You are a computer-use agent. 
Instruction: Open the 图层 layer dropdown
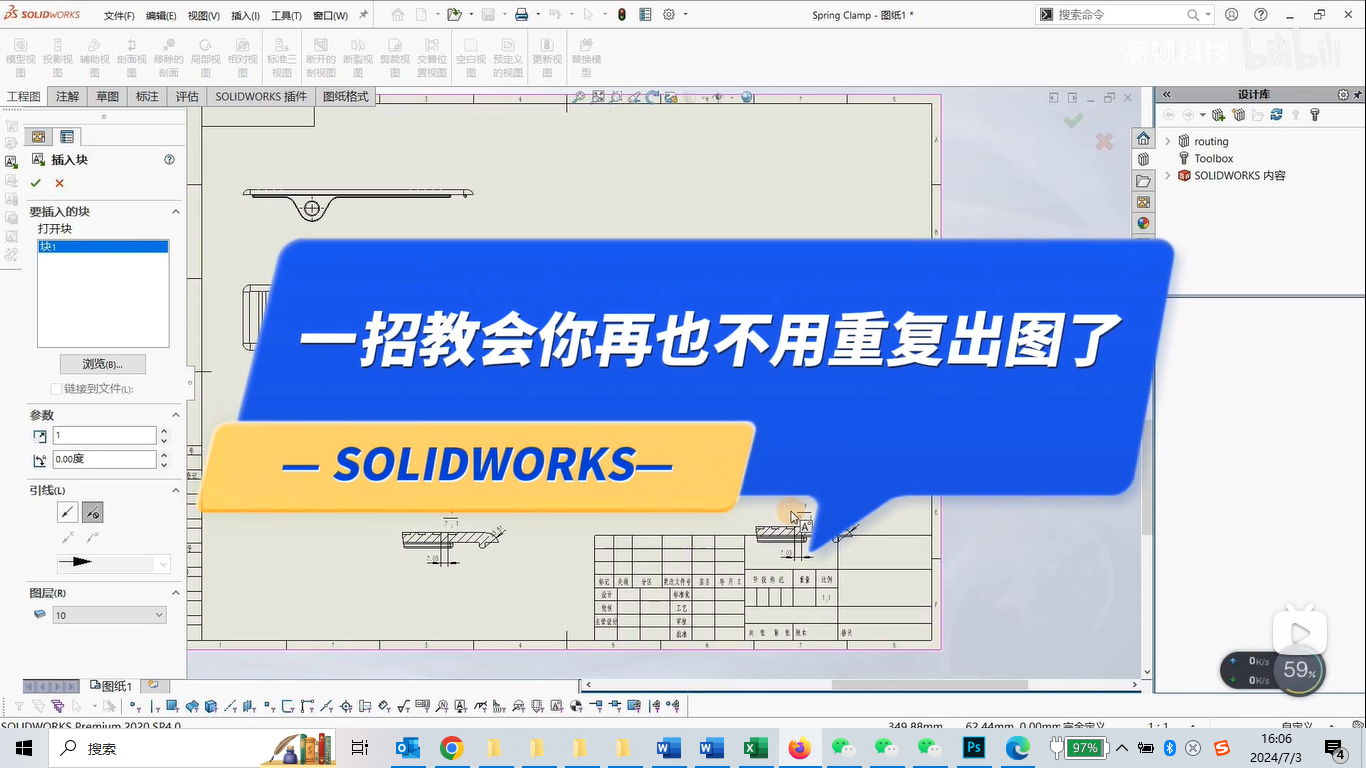109,615
